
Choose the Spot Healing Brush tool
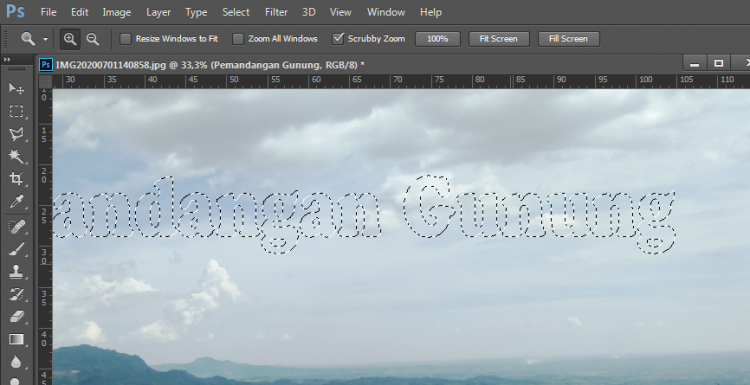(16, 226)
